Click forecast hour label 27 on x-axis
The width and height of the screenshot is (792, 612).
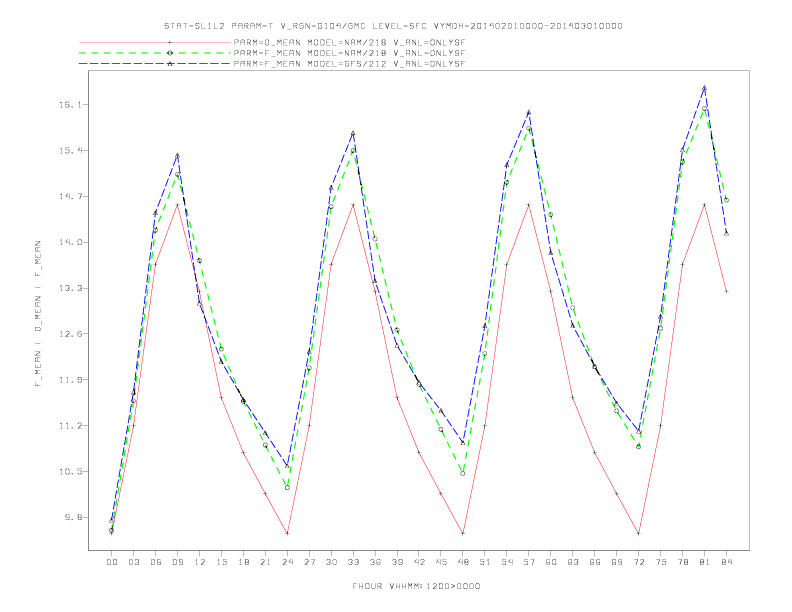click(x=309, y=562)
